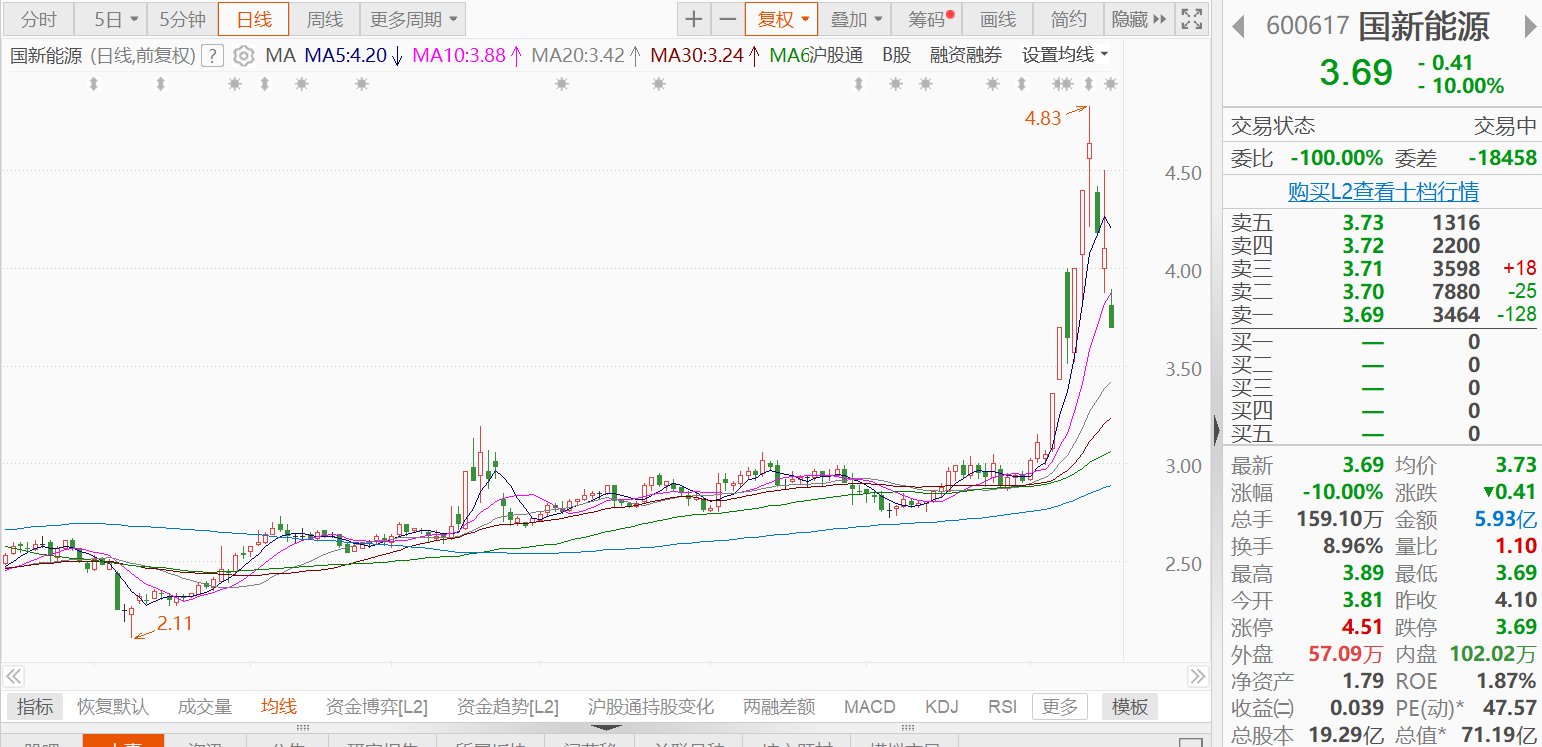This screenshot has width=1542, height=747.
Task: Go to next stock with right arrow
Action: (x=1526, y=27)
